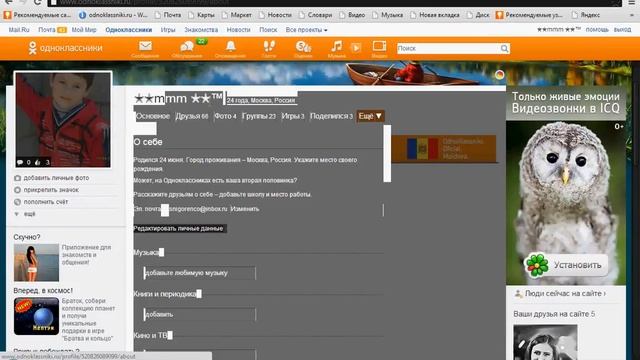640x360 pixels.
Task: Open Новости in the portal bar
Action: point(238,30)
